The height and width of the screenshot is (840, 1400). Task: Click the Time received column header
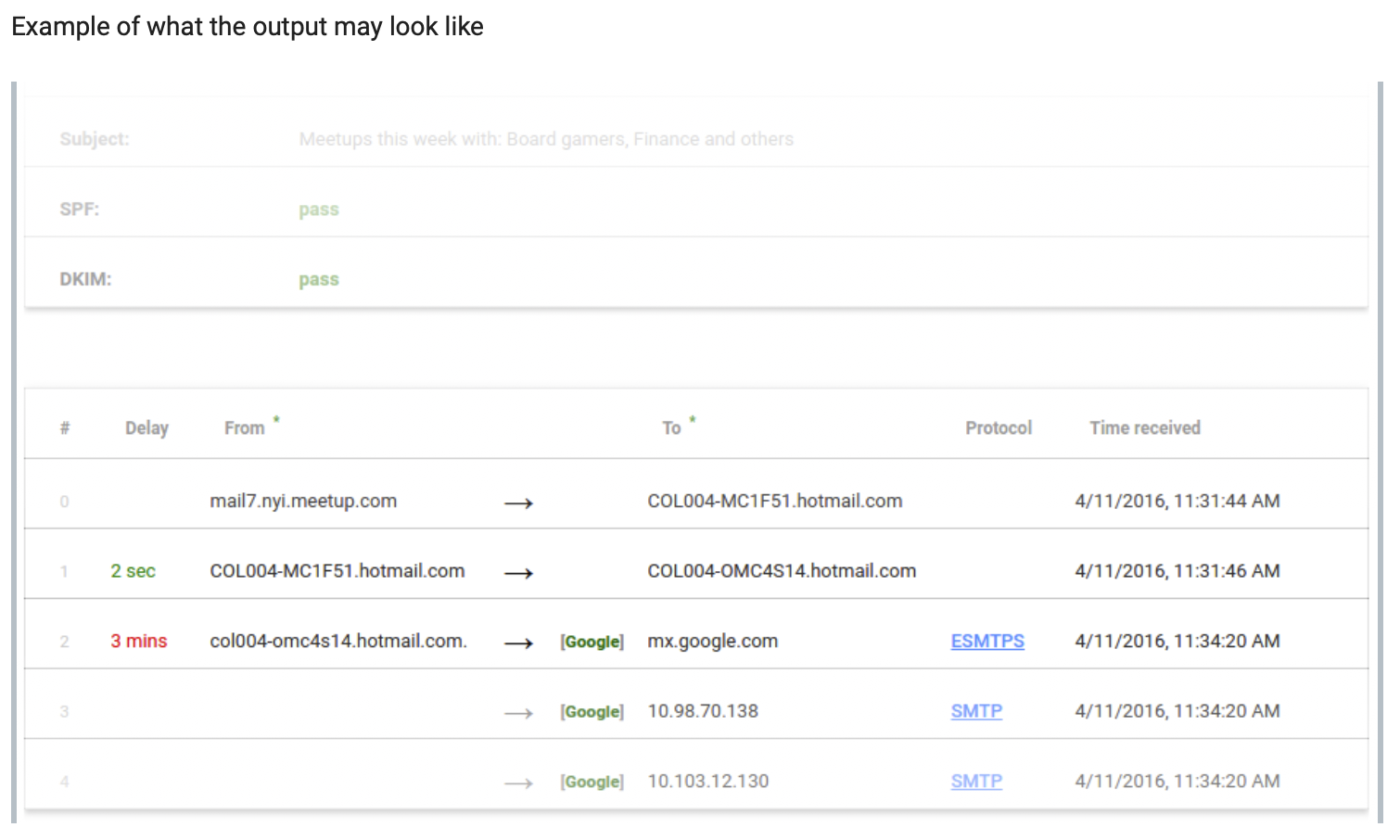coord(1145,428)
